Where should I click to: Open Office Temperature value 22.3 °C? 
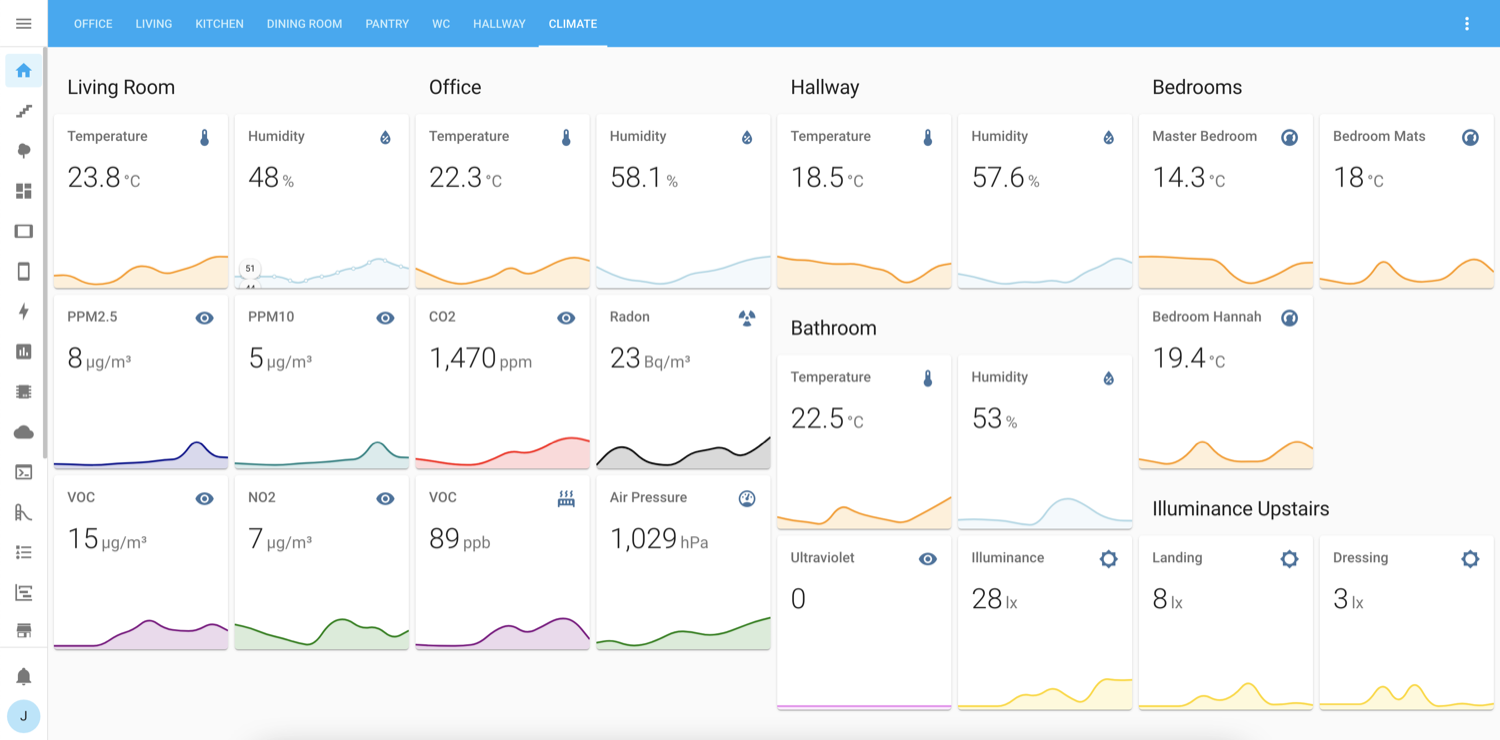point(465,178)
